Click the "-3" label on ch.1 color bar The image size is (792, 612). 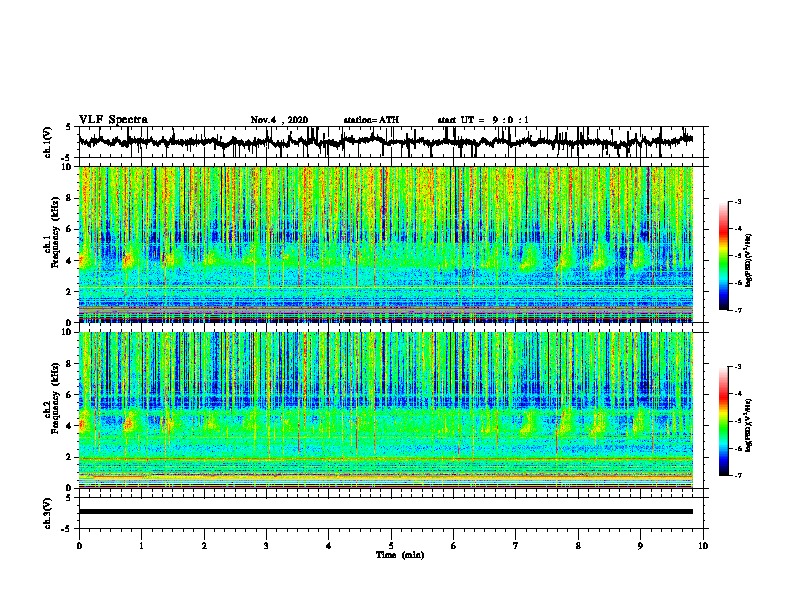tap(738, 202)
